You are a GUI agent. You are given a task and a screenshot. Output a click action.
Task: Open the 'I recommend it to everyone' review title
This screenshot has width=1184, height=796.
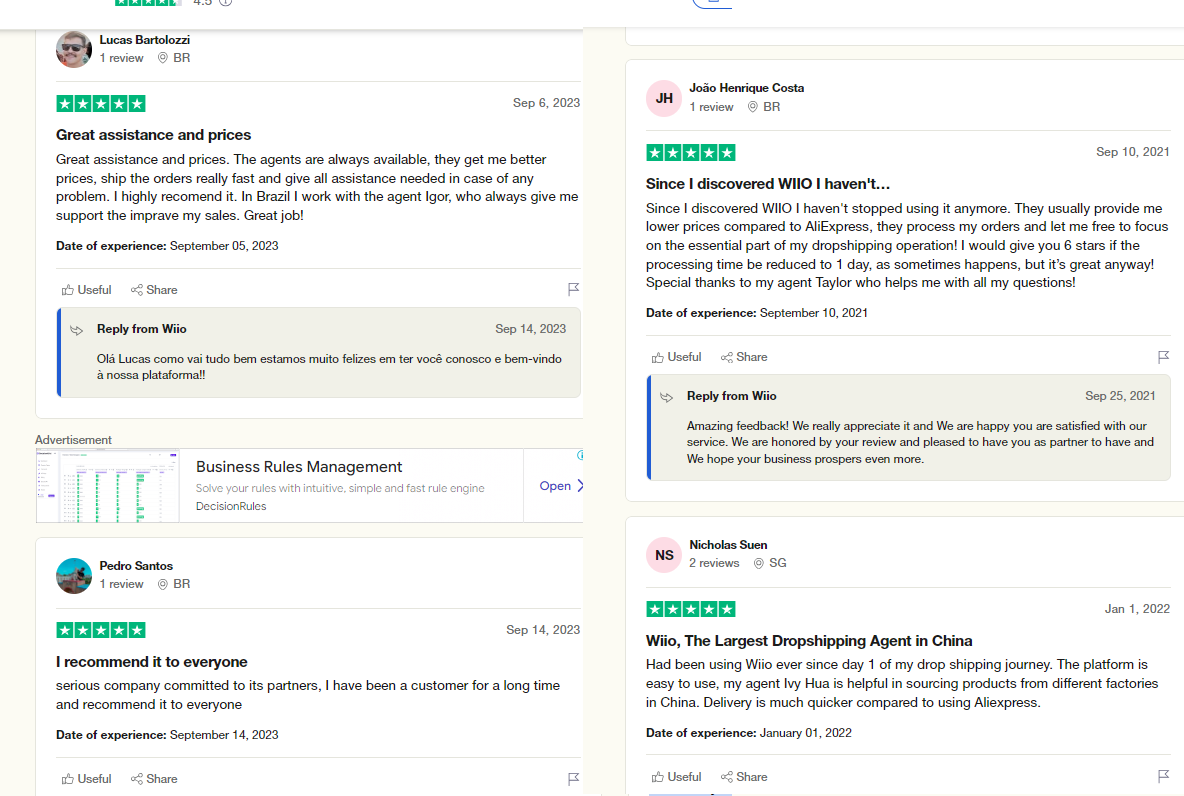[x=152, y=662]
